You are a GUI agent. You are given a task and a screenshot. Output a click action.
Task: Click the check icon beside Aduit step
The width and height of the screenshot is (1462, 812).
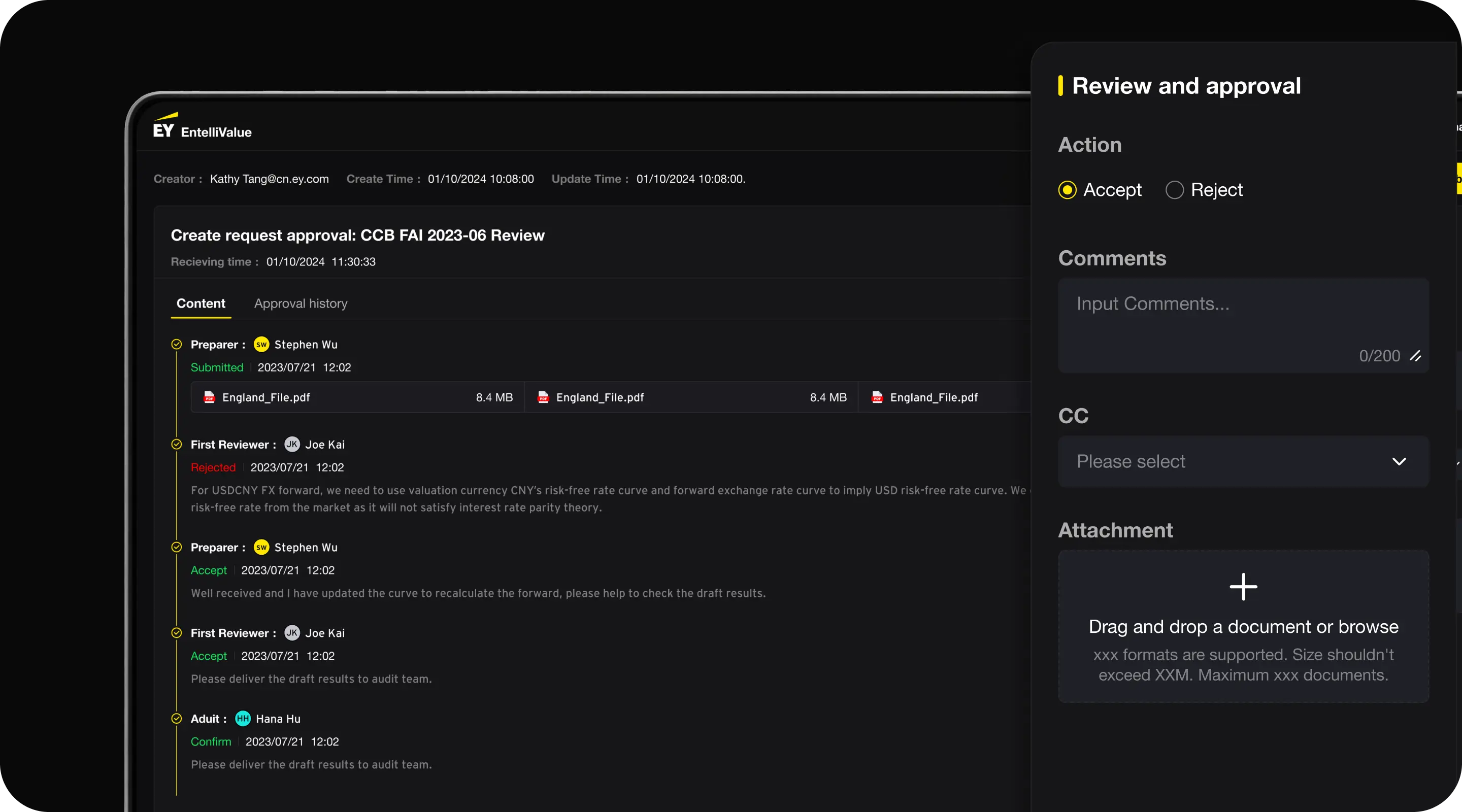tap(177, 719)
